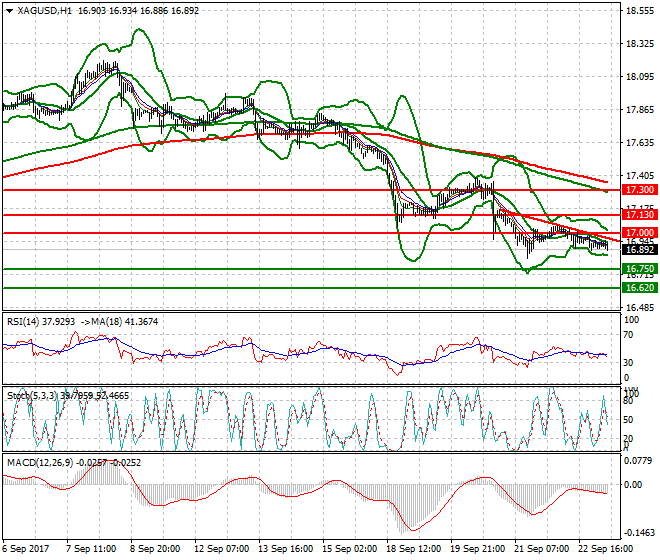Click the 100 level on RSI scale
The width and height of the screenshot is (660, 560).
pos(631,320)
